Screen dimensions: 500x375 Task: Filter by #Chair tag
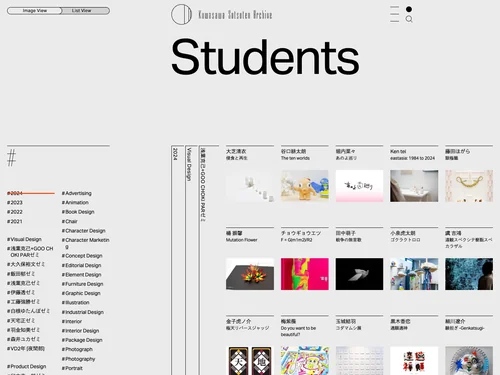tap(69, 221)
